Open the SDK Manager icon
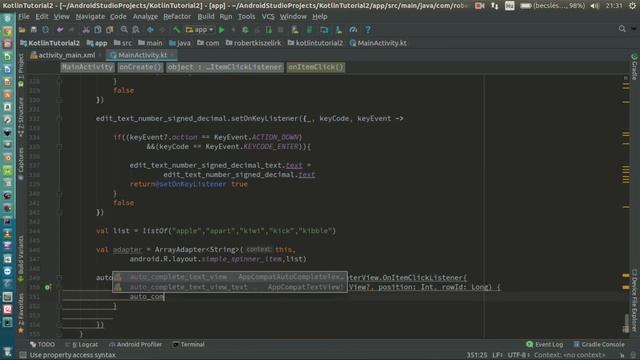This screenshot has width=640, height=360. click(x=338, y=30)
